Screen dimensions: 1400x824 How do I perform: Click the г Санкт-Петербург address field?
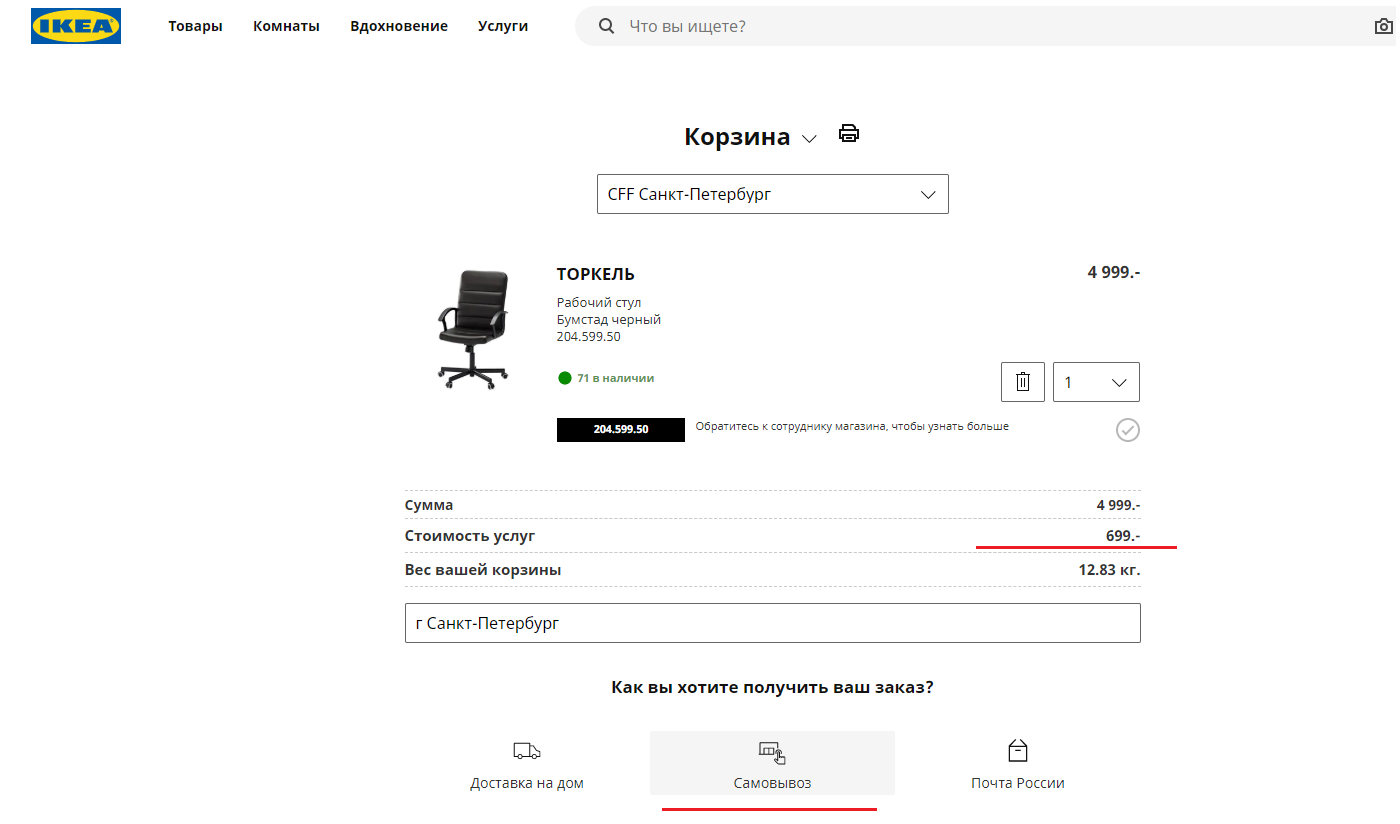click(x=772, y=623)
